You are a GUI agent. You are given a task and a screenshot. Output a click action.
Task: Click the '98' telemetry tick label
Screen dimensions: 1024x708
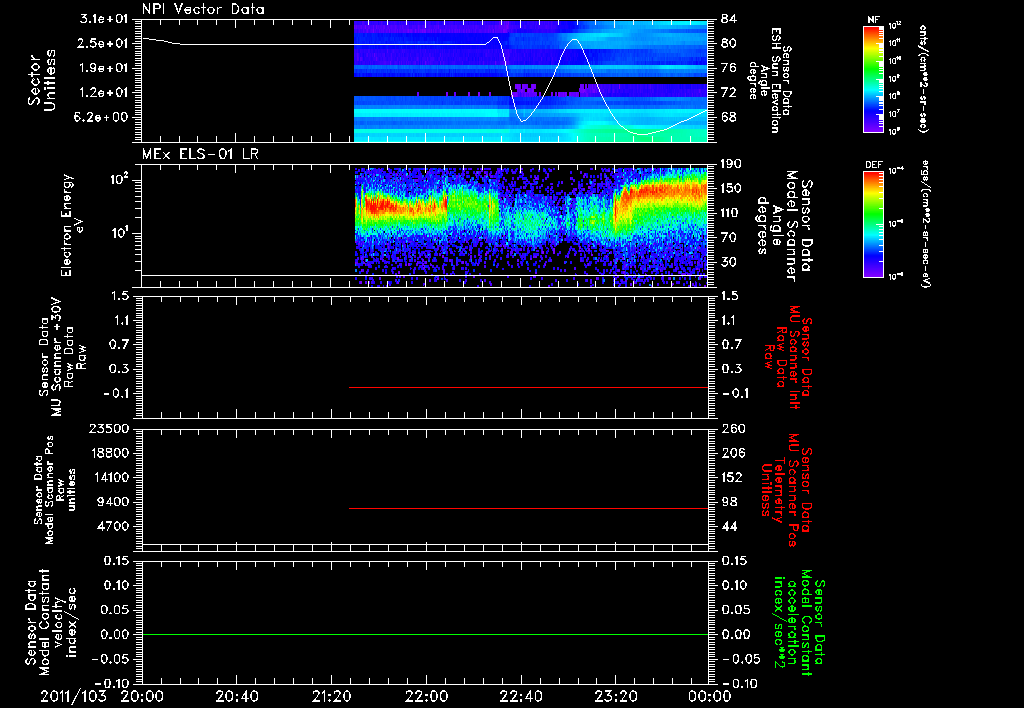coord(729,502)
